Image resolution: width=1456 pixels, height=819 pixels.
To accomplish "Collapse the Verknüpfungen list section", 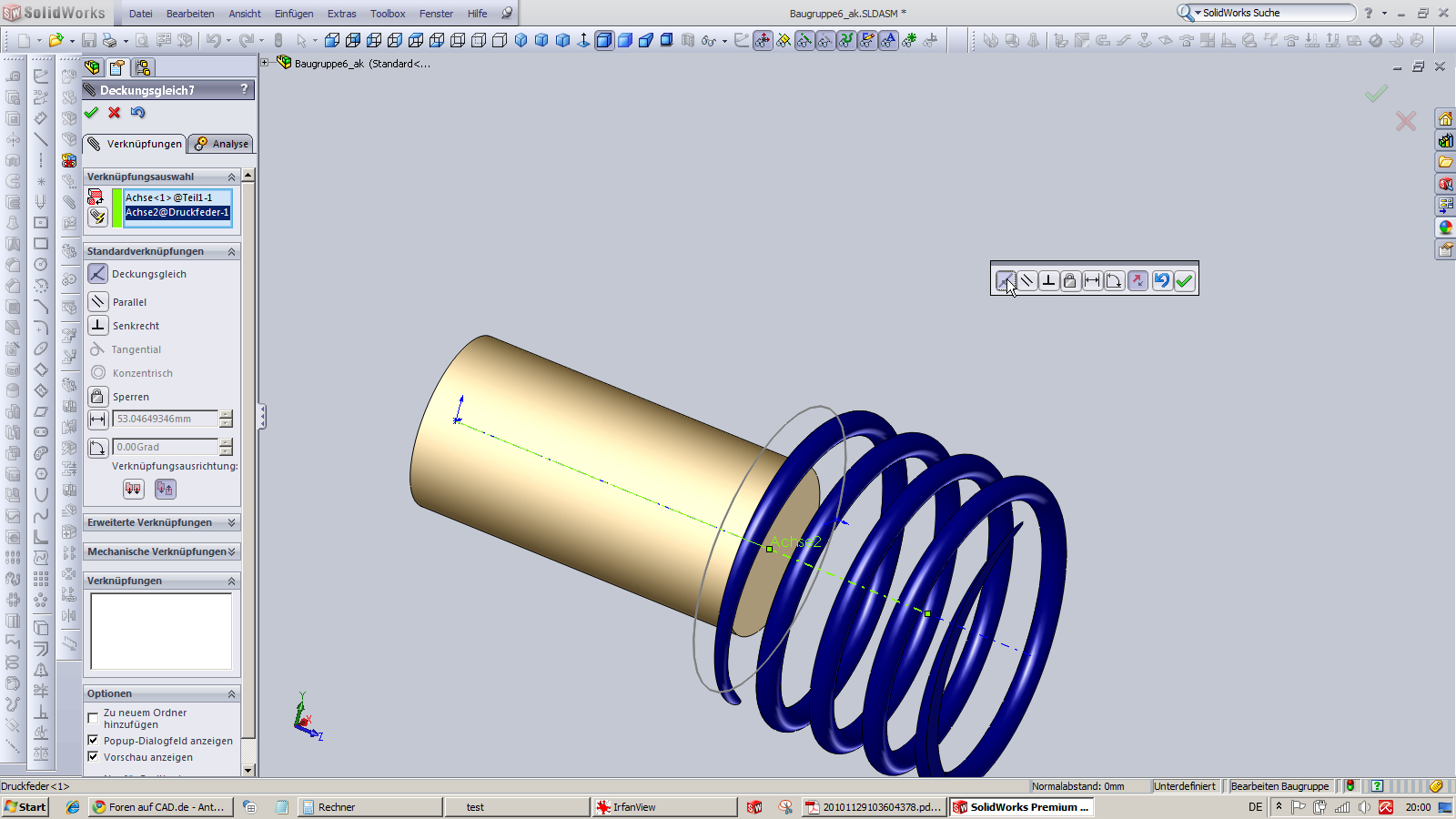I will point(231,581).
